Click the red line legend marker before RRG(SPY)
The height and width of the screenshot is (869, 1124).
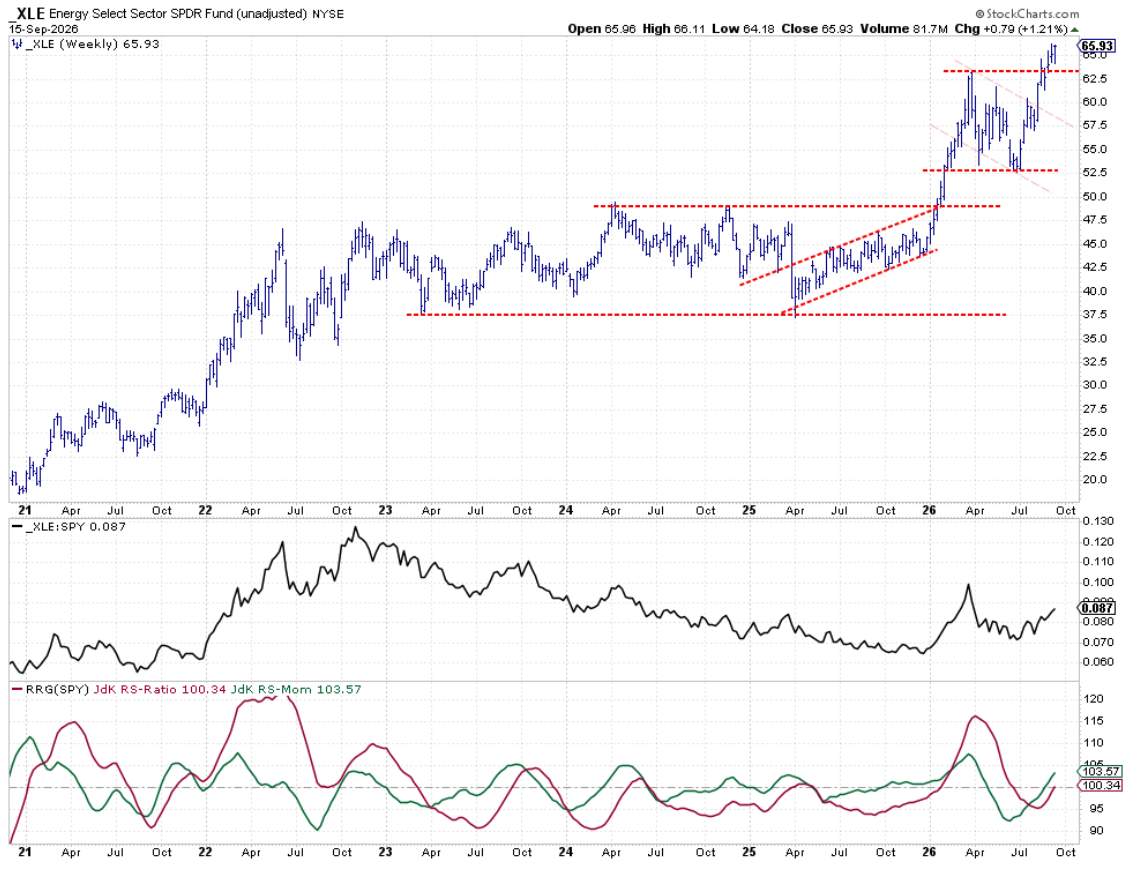[x=16, y=690]
